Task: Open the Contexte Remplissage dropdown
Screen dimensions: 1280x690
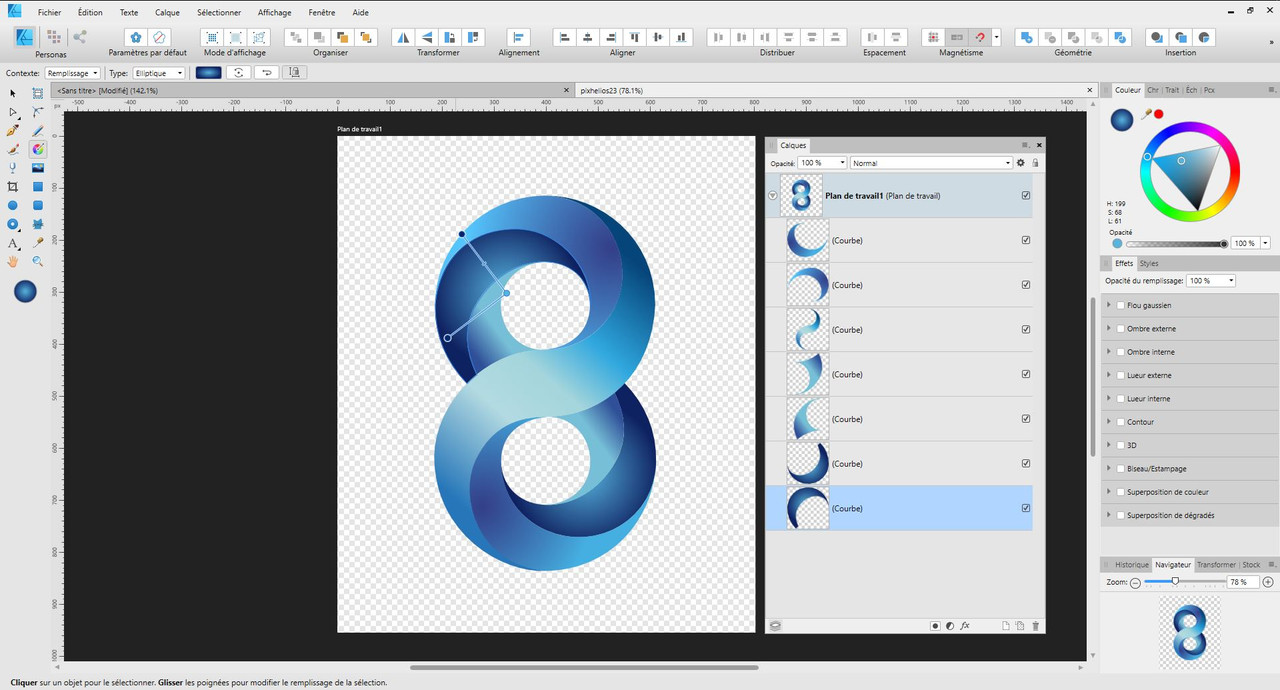Action: coord(73,73)
